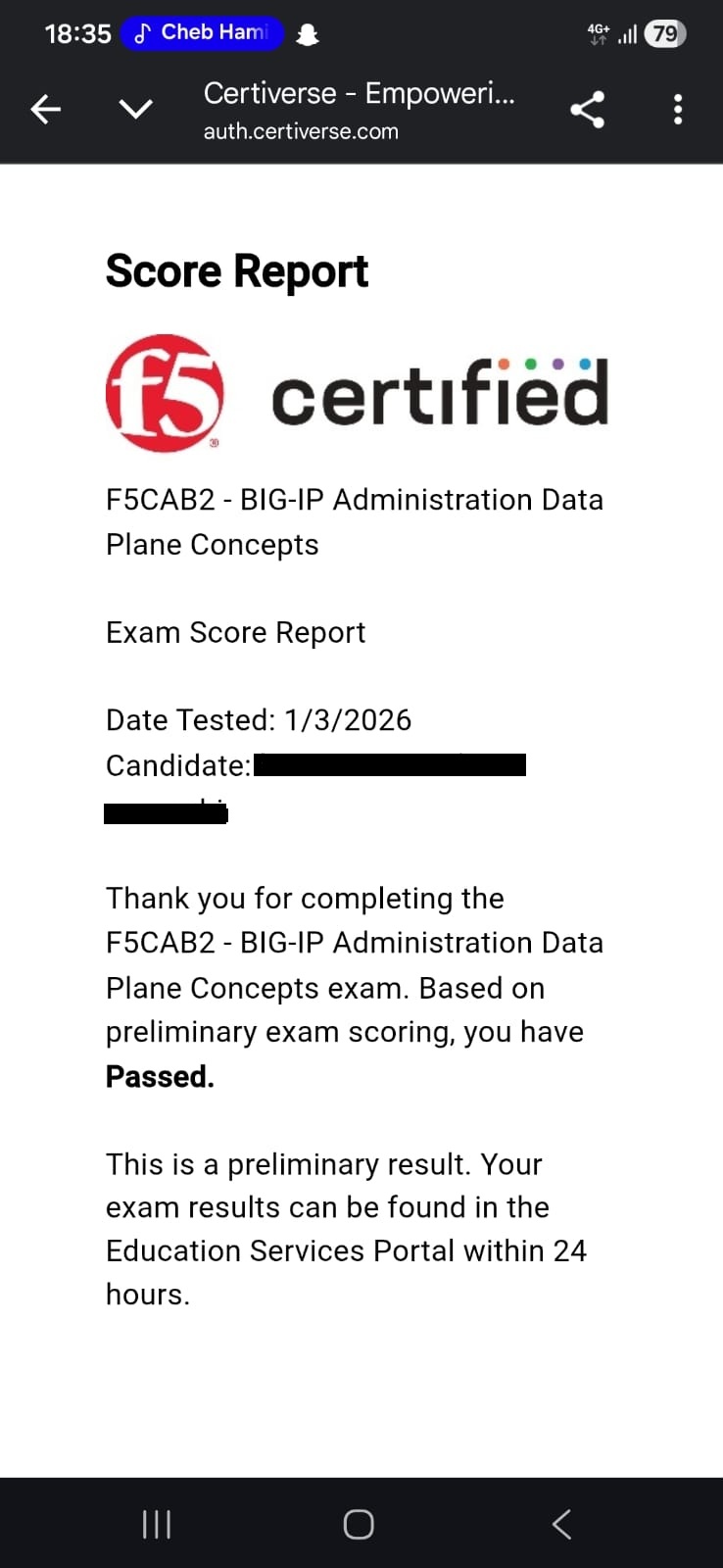Tap the back arrow in browser toolbar

[46, 109]
